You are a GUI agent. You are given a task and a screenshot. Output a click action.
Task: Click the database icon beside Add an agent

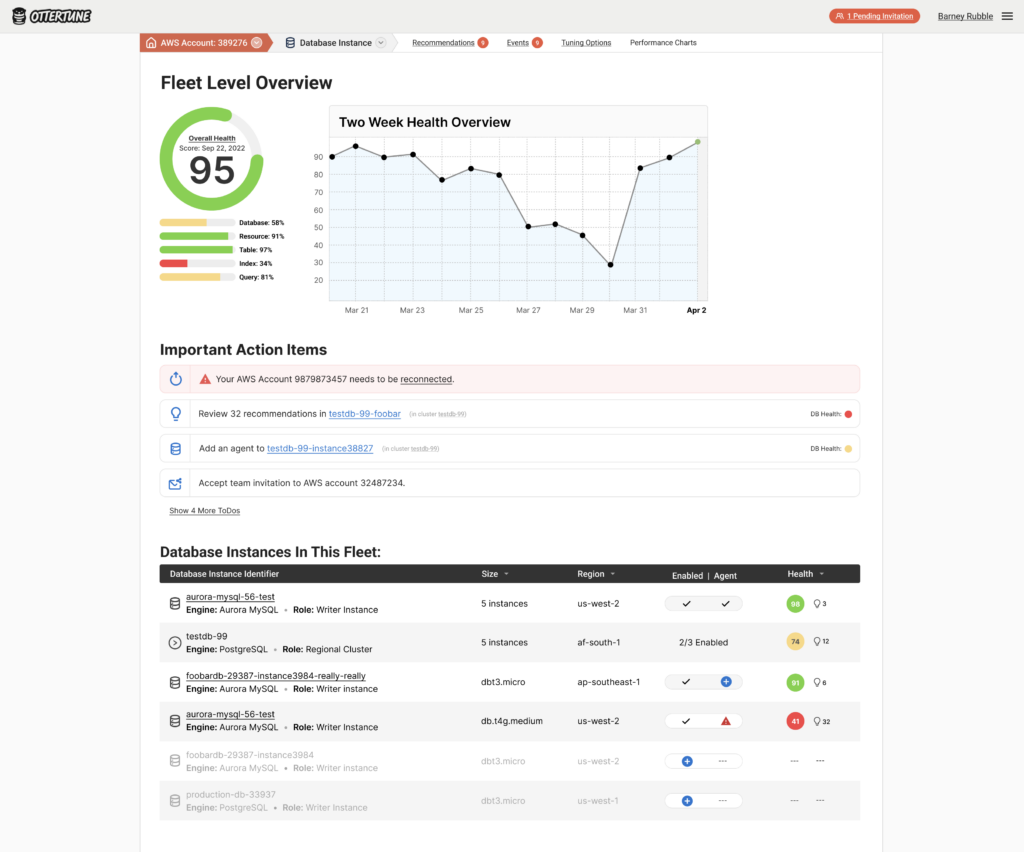click(x=176, y=448)
